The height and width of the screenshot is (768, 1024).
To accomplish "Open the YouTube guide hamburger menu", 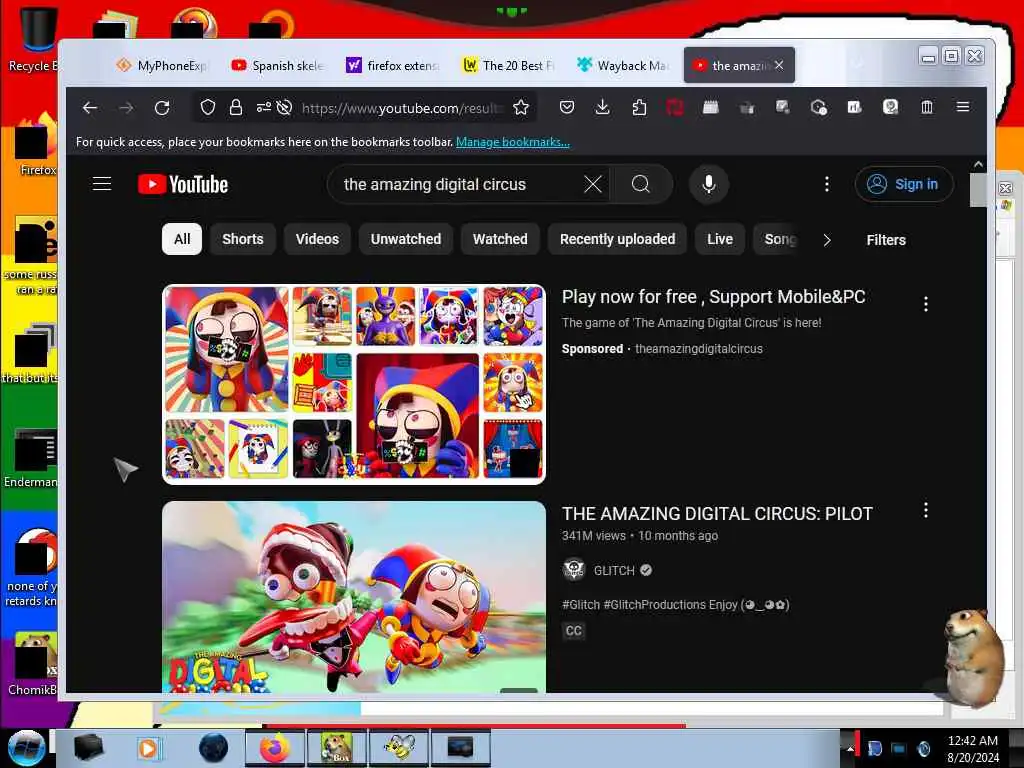I will pyautogui.click(x=102, y=184).
